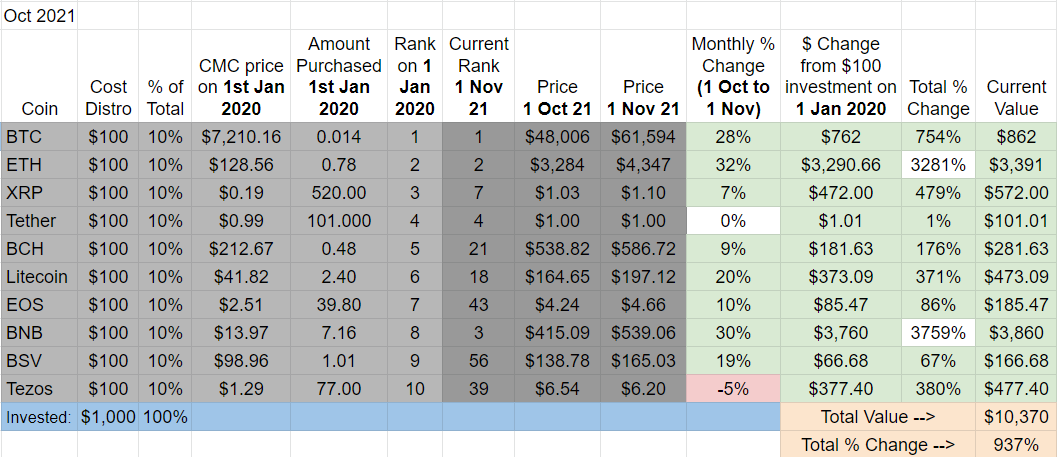Select BNB Jan 2020 price $13.97

241,333
